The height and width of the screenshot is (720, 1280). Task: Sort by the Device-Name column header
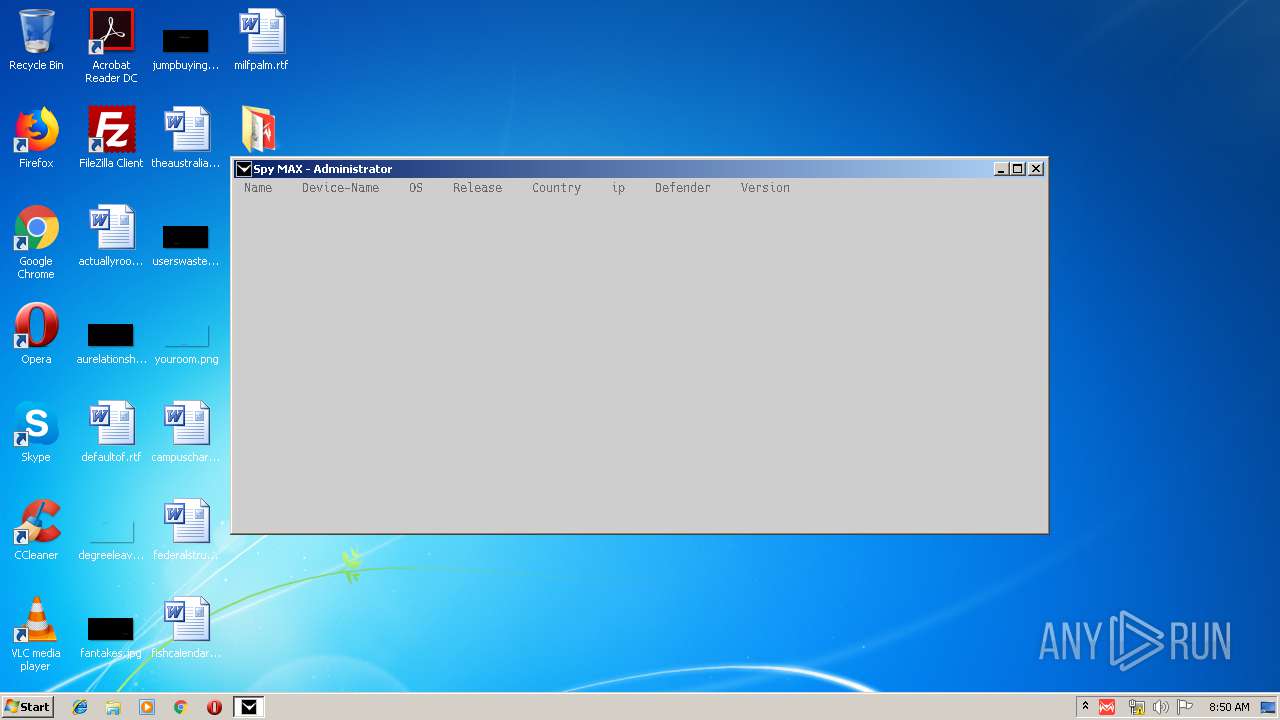coord(340,188)
